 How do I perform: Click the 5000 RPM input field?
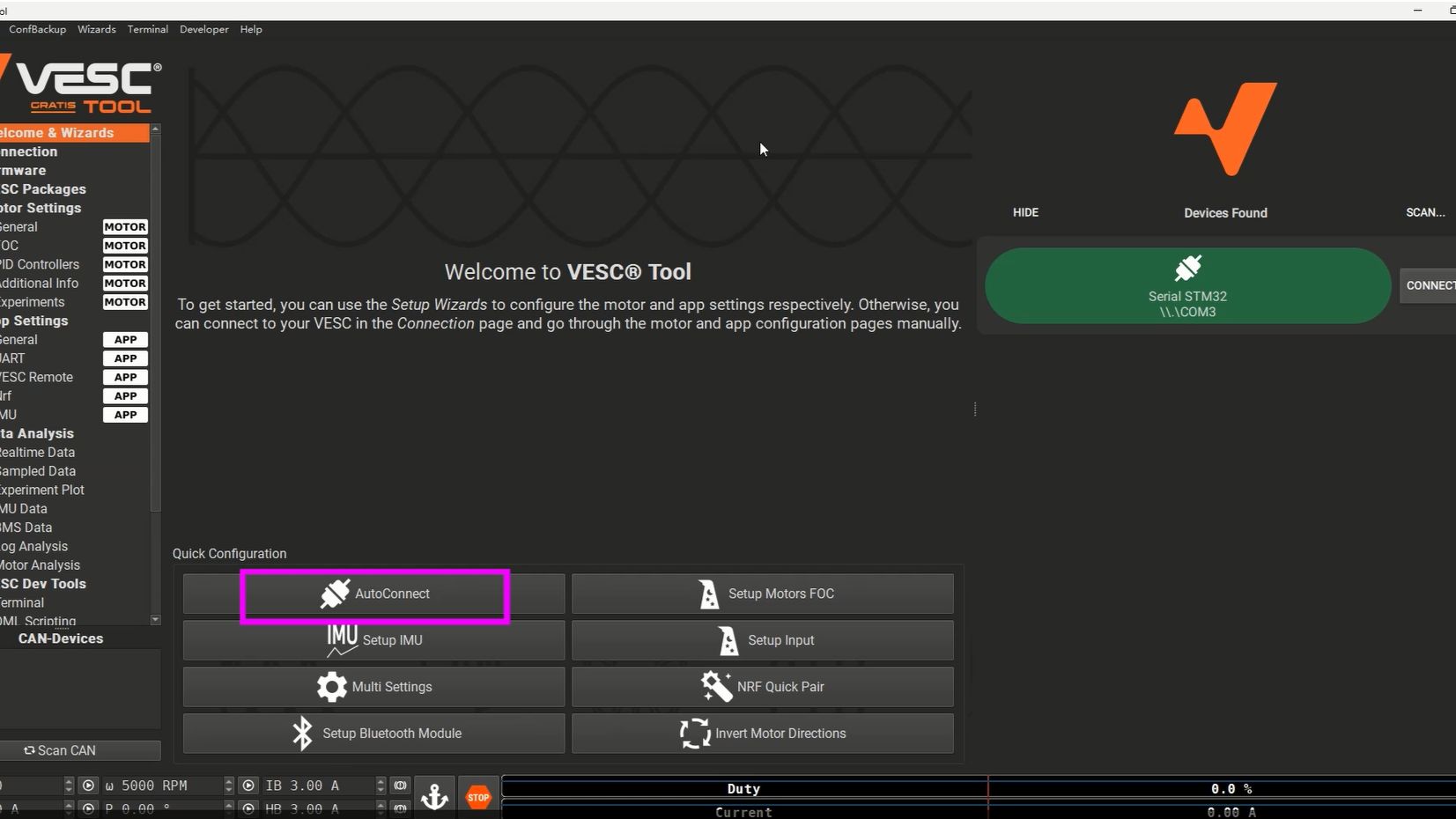click(161, 786)
